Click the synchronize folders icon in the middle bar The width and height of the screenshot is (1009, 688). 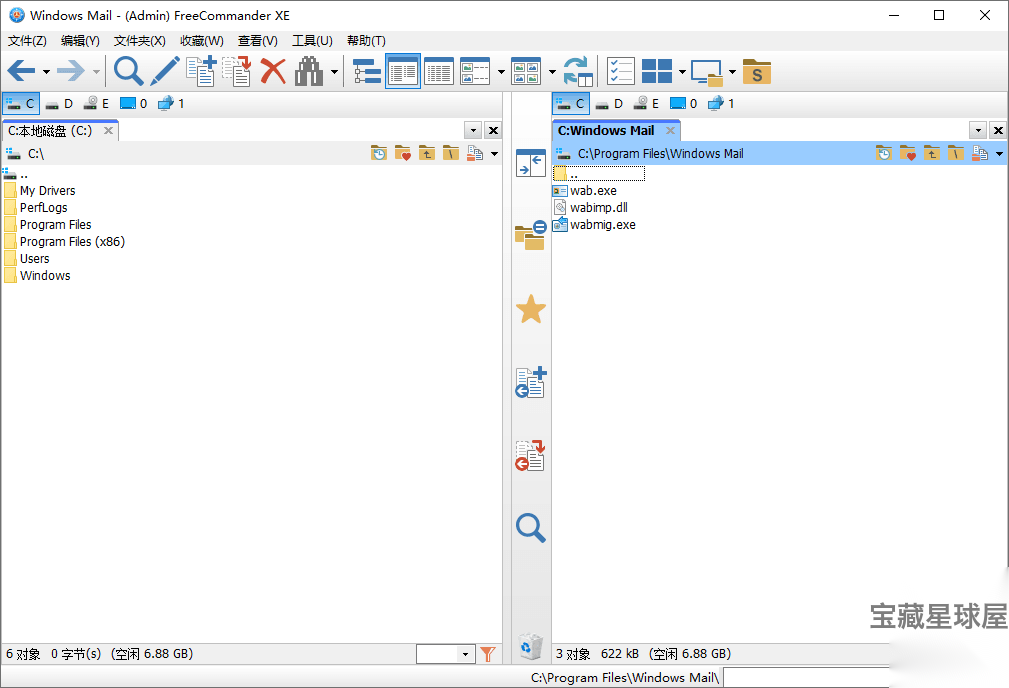tap(531, 235)
